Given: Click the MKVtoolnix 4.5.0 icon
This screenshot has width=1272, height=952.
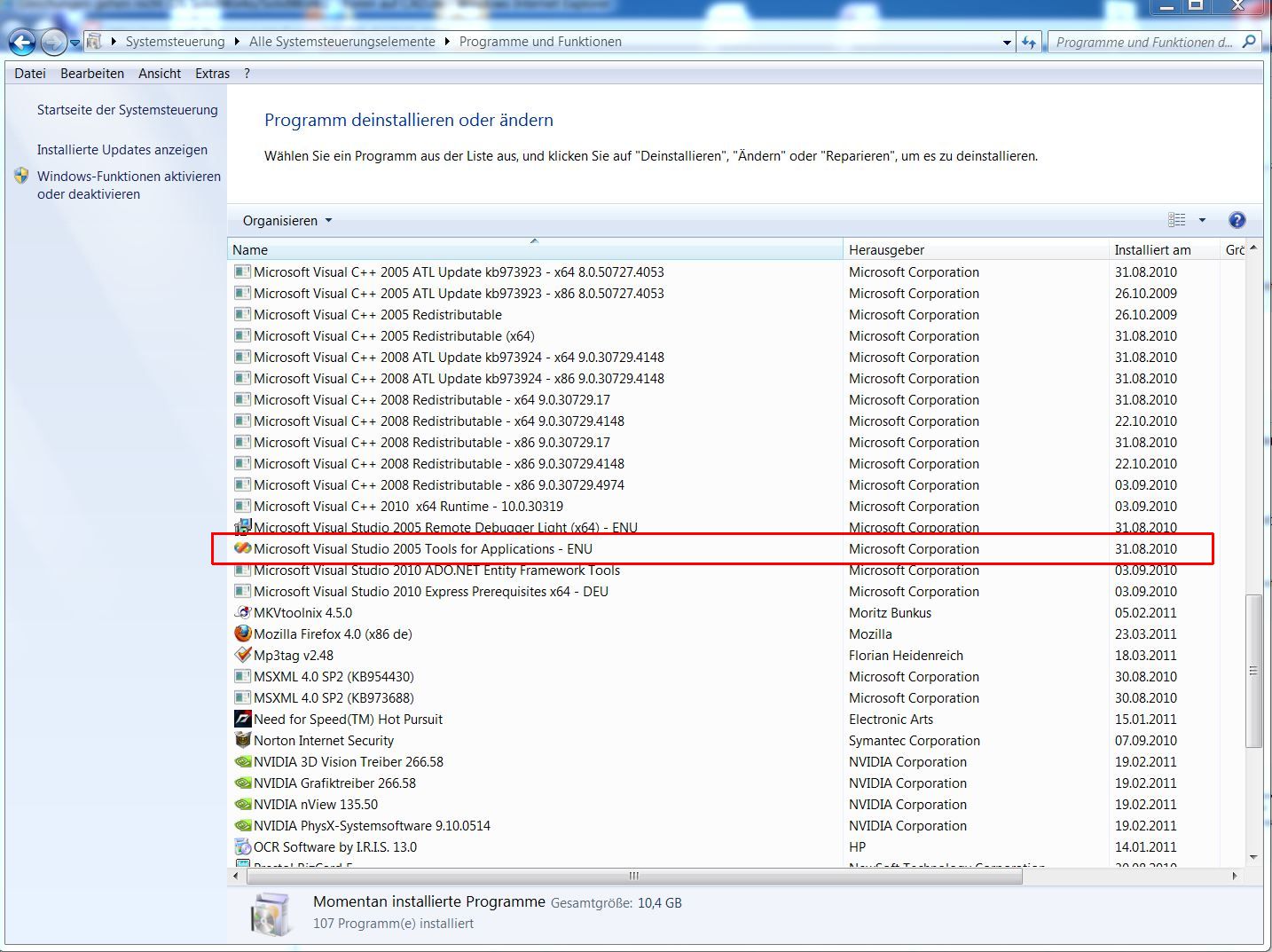Looking at the screenshot, I should [243, 612].
